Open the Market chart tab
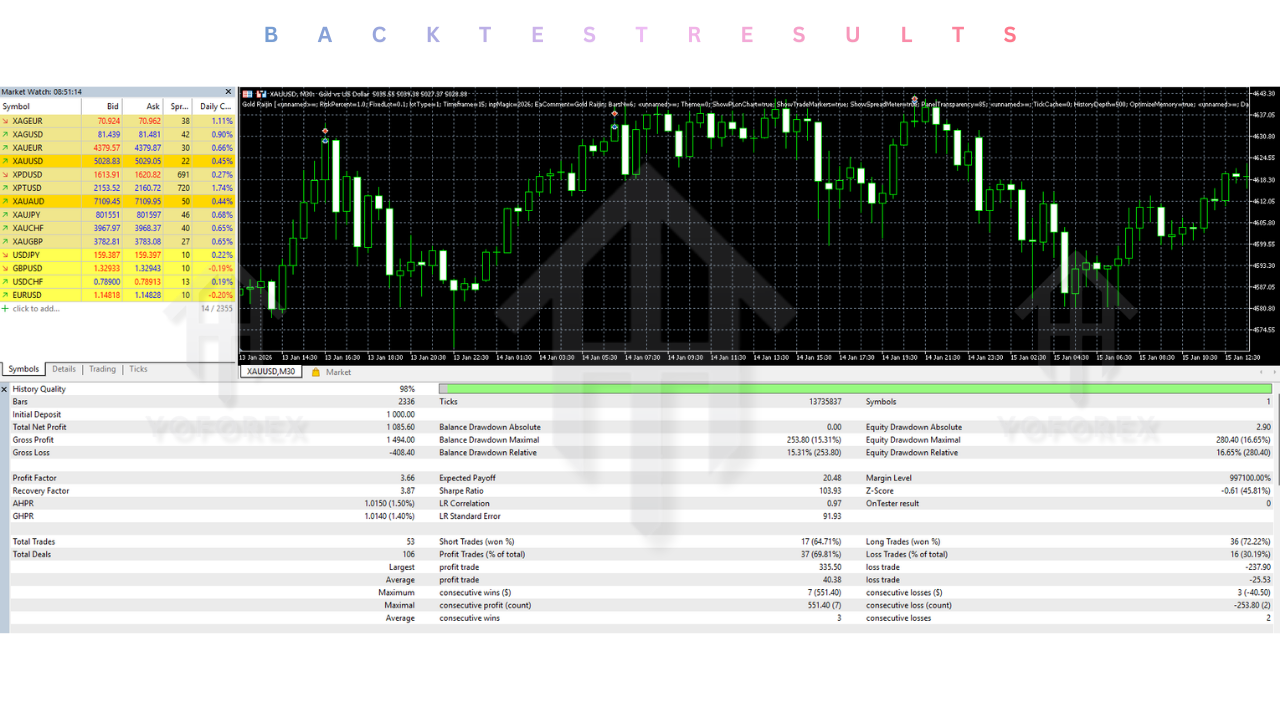The height and width of the screenshot is (720, 1280). [x=338, y=372]
